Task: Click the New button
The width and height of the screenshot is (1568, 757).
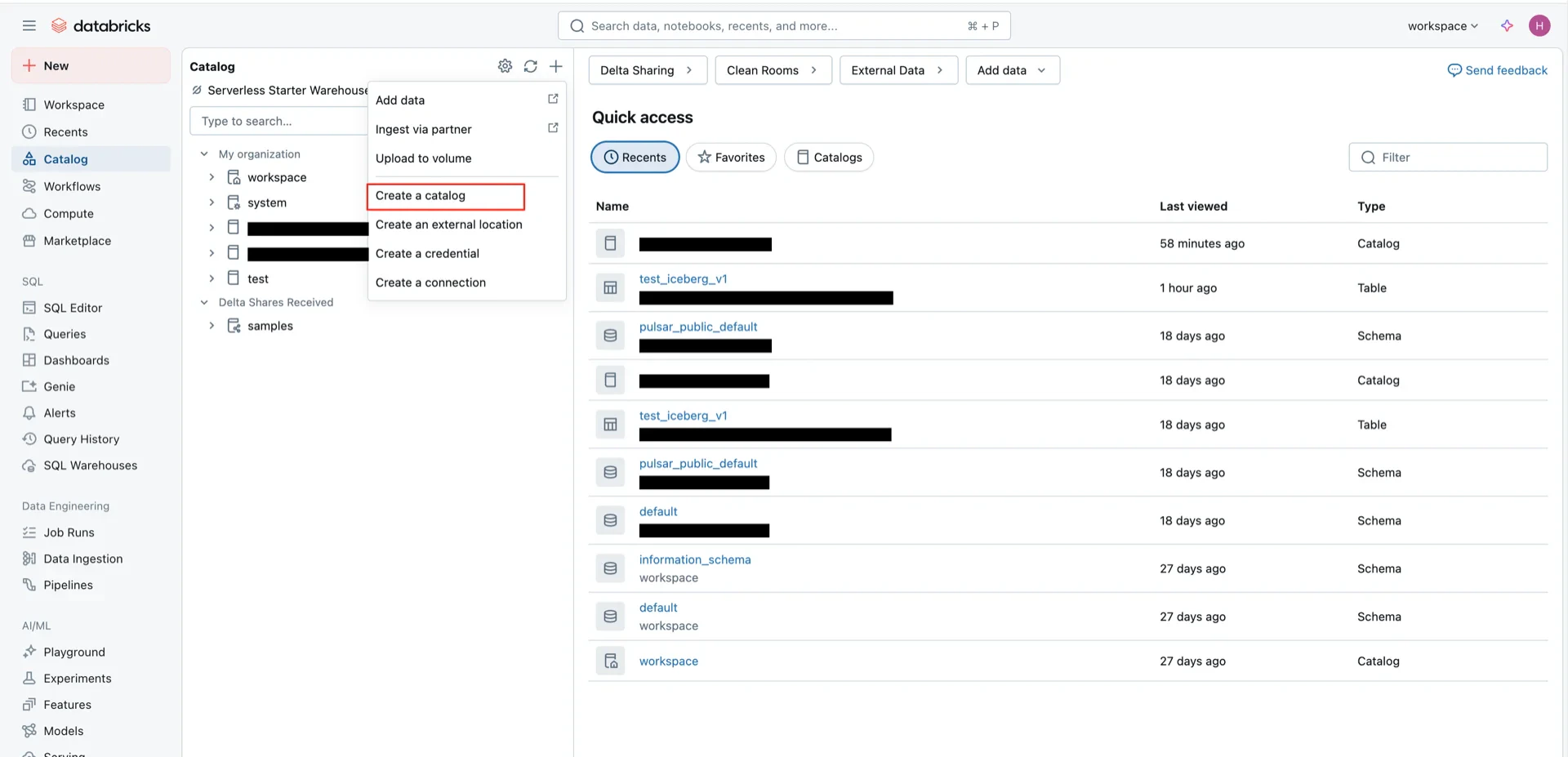Action: coord(91,65)
